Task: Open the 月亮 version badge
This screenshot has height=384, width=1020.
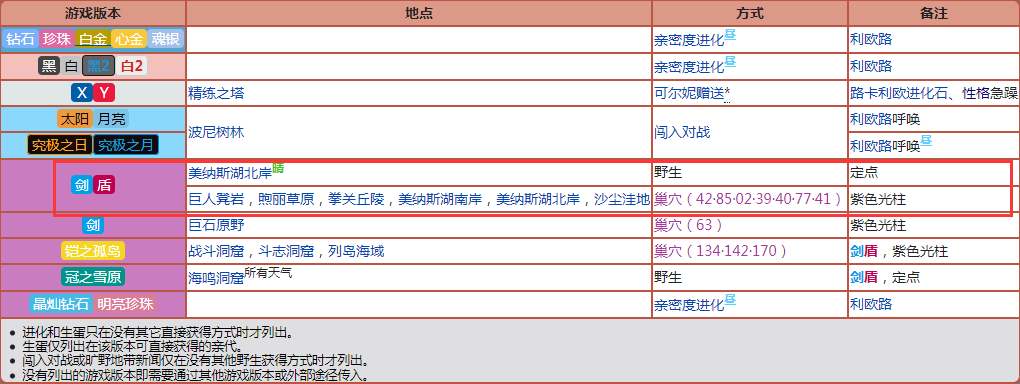Action: click(x=111, y=119)
